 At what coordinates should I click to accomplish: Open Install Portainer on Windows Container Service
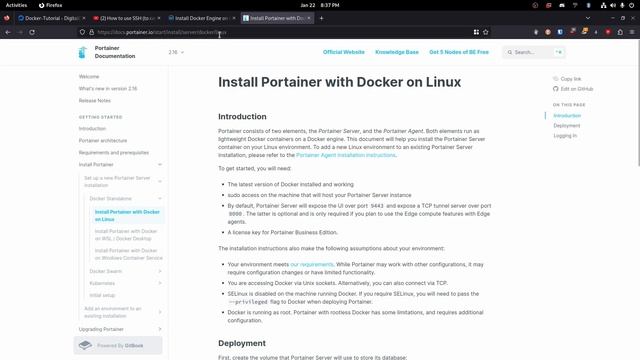pos(129,254)
